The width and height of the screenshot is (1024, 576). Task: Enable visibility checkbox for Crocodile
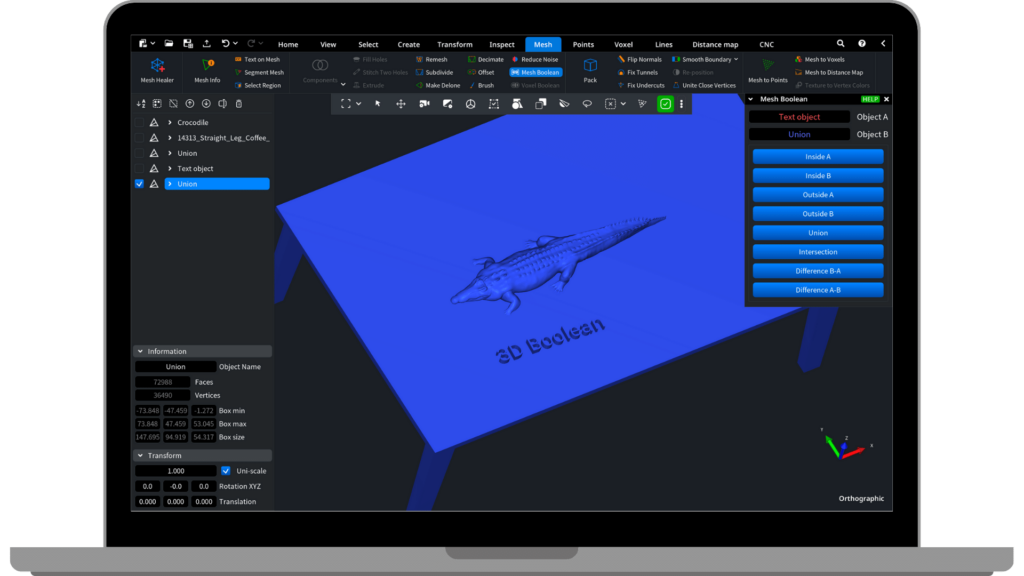(x=139, y=123)
